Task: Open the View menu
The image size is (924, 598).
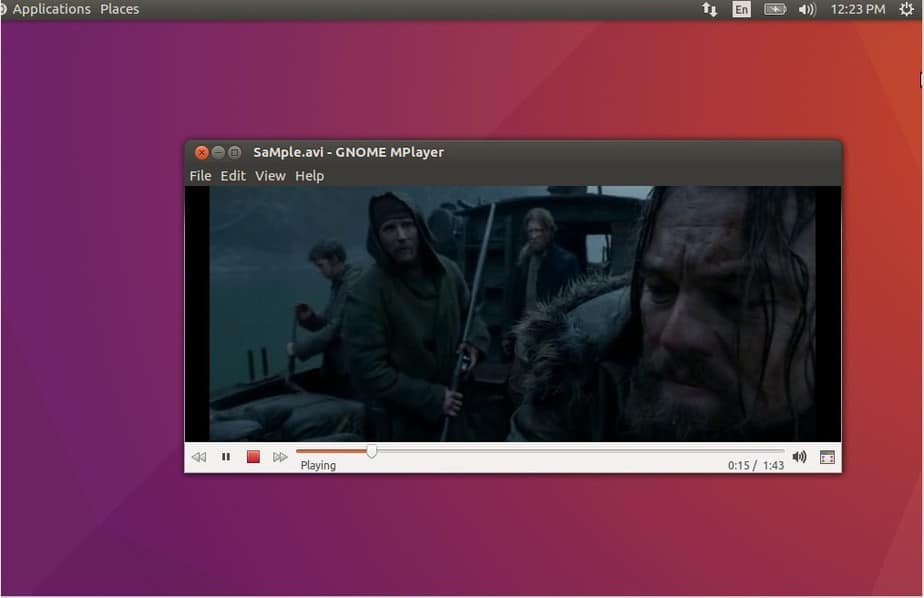Action: 270,176
